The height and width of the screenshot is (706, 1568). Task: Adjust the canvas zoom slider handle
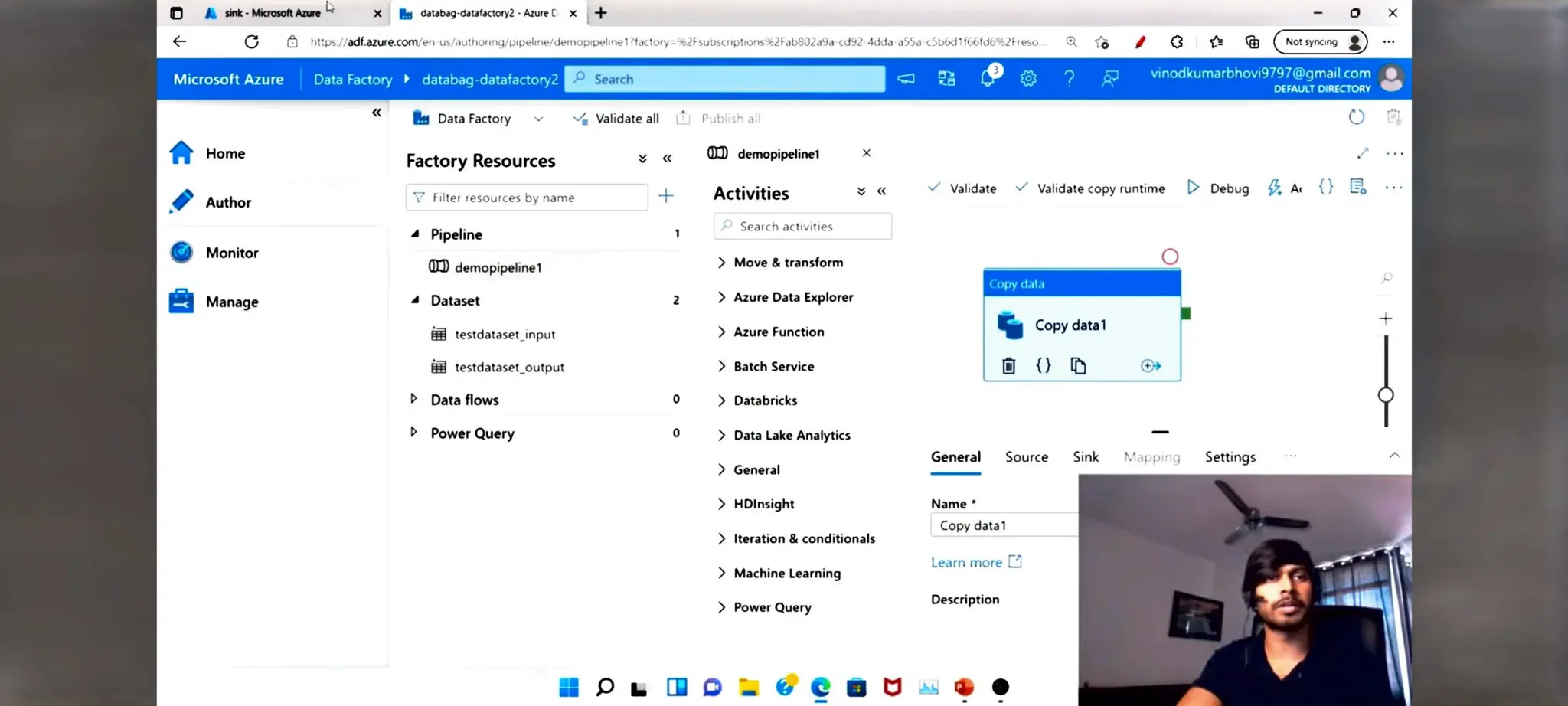click(x=1386, y=395)
